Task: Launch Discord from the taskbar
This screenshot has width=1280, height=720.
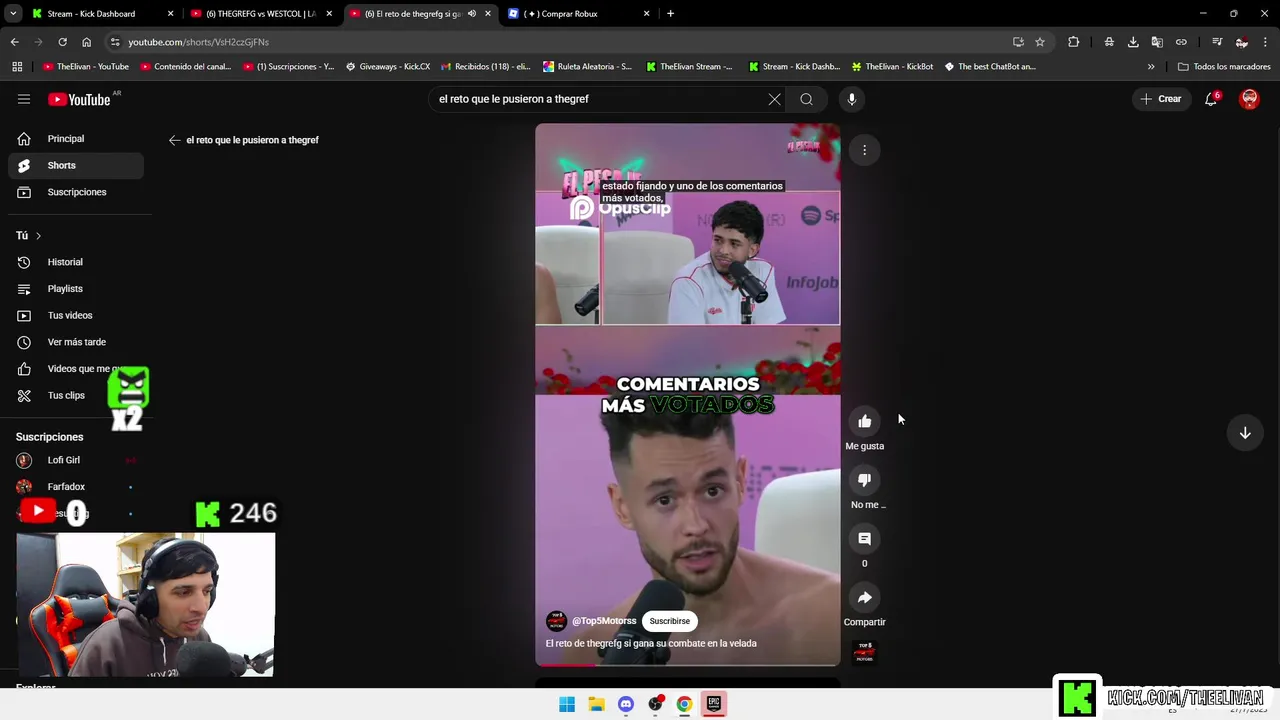Action: pyautogui.click(x=626, y=704)
